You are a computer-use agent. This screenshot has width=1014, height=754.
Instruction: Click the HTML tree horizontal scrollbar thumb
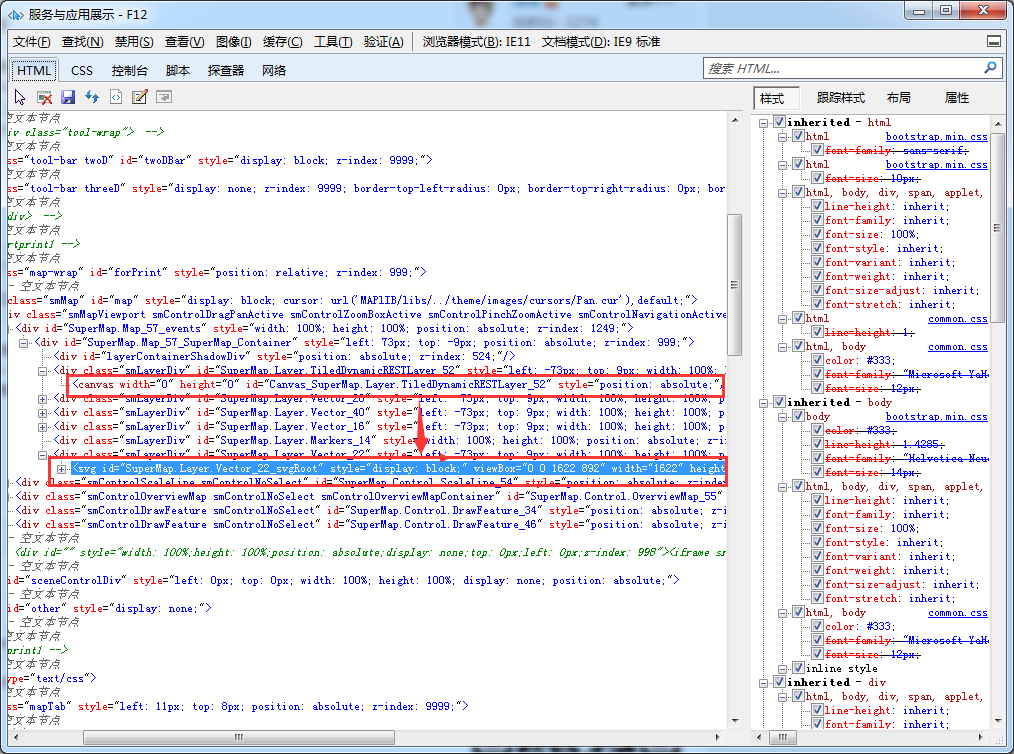pyautogui.click(x=239, y=737)
